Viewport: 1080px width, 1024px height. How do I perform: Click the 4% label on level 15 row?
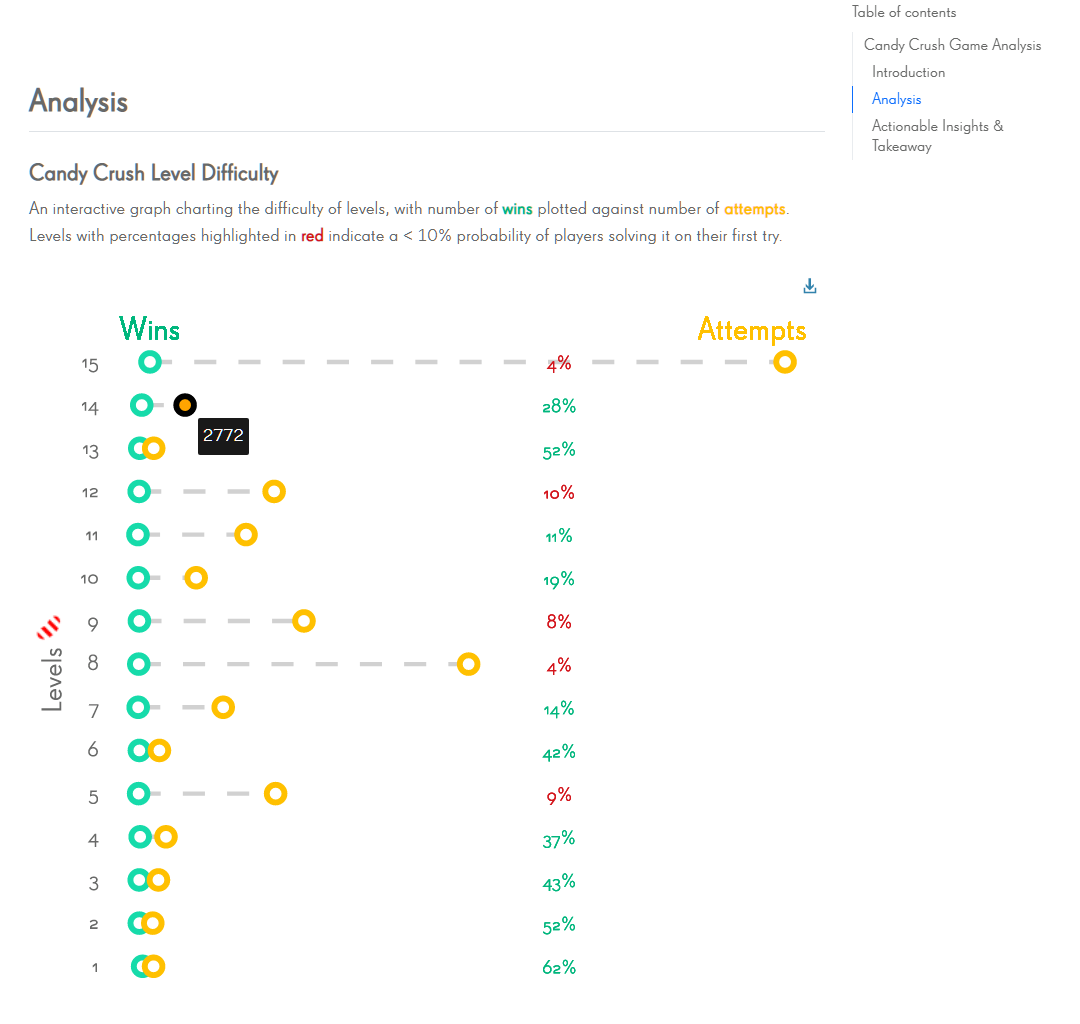pos(559,363)
